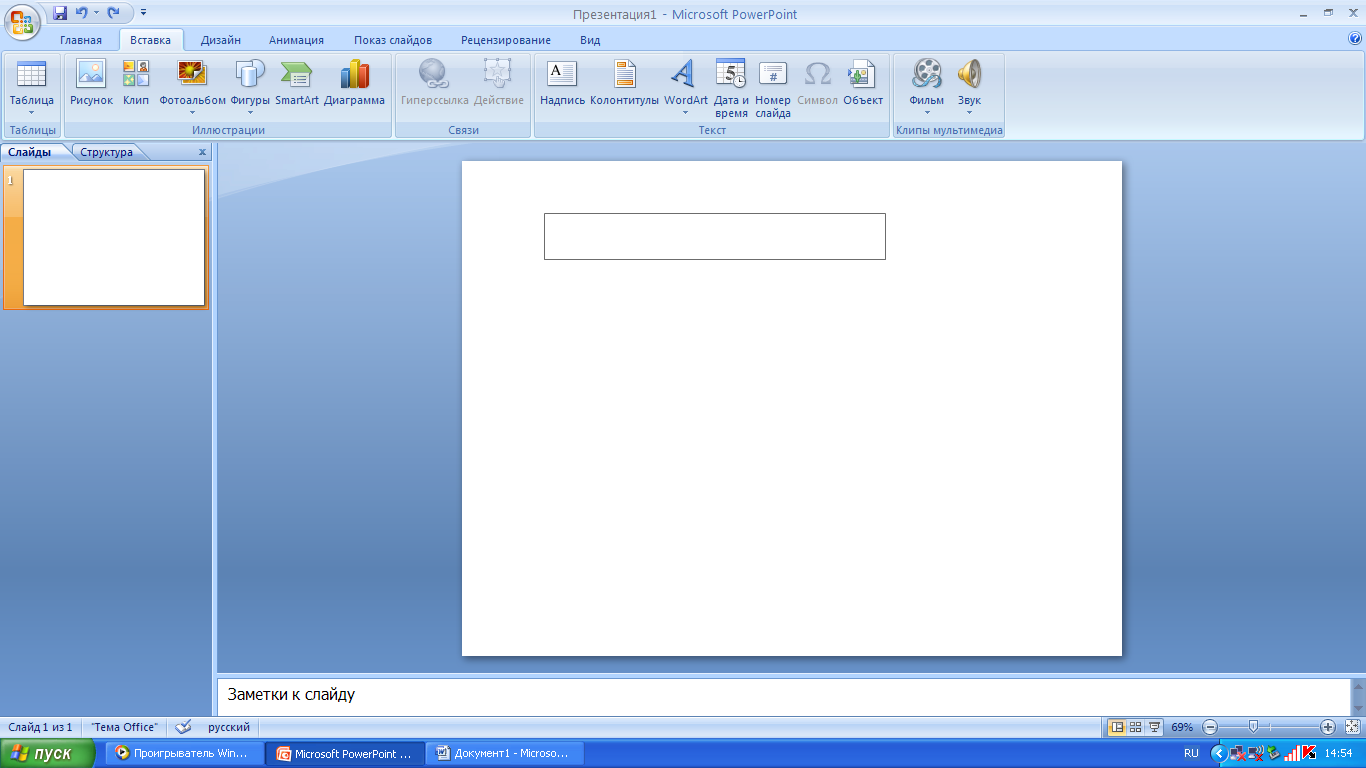Viewport: 1366px width, 768px height.
Task: Select the Вставка ribbon tab
Action: point(151,40)
